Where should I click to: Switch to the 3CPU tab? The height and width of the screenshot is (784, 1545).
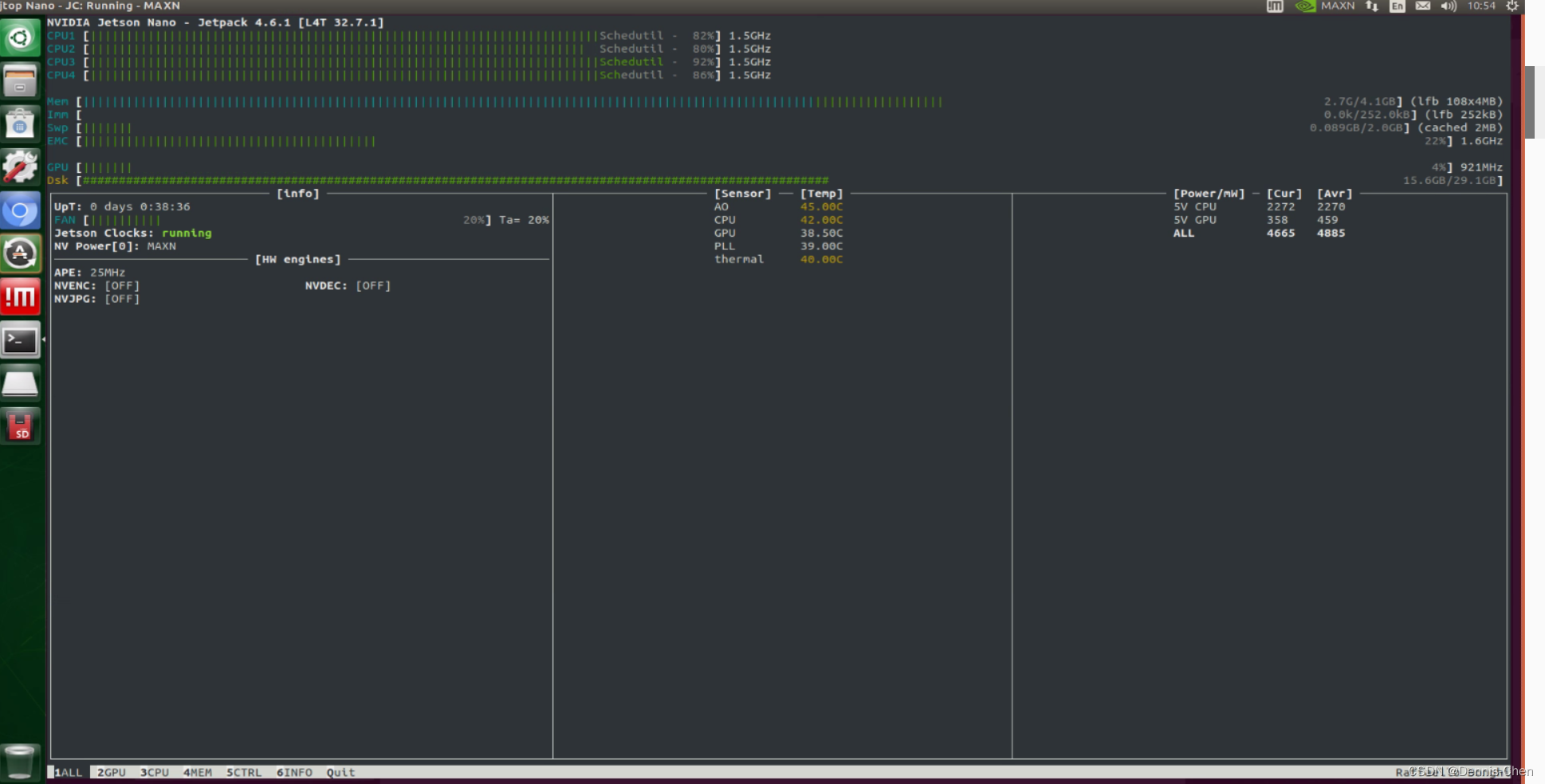point(155,772)
